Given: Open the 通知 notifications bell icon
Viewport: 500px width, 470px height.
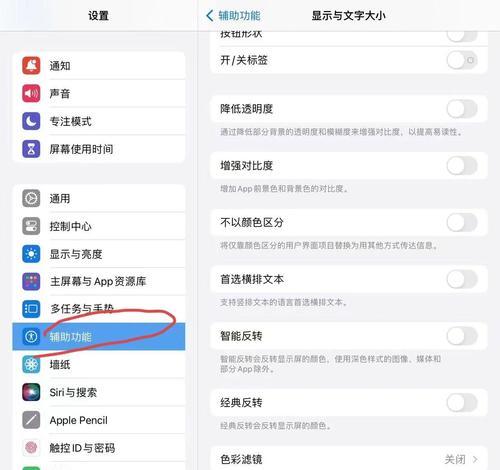Looking at the screenshot, I should [31, 66].
